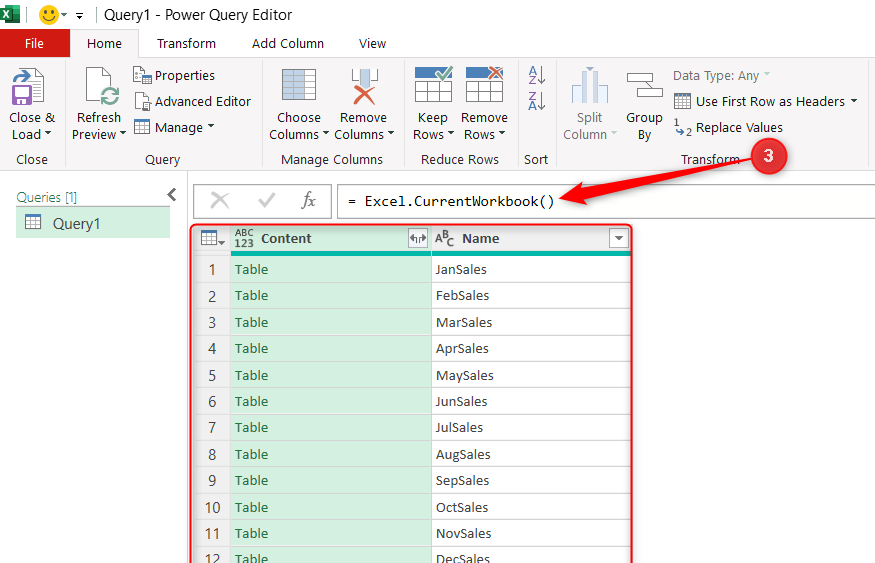Open the File tab

tap(35, 44)
